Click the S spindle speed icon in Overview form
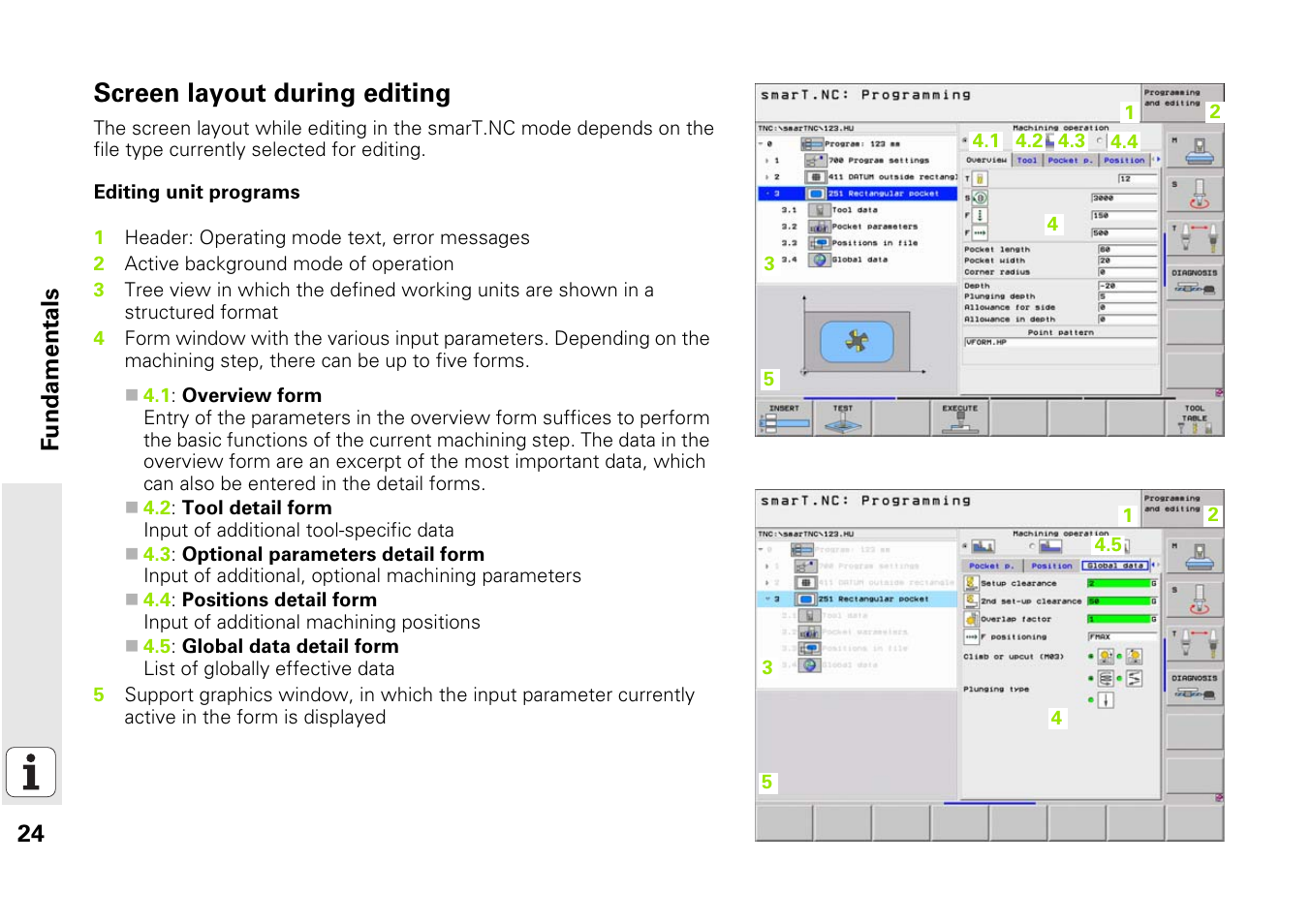 [x=980, y=198]
